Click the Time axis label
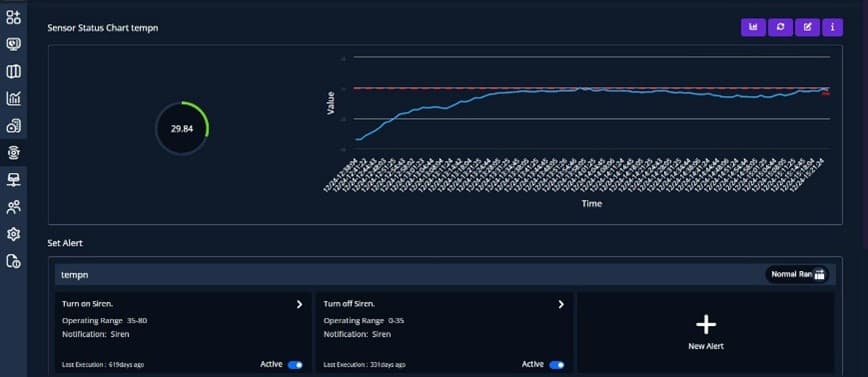 coord(591,204)
